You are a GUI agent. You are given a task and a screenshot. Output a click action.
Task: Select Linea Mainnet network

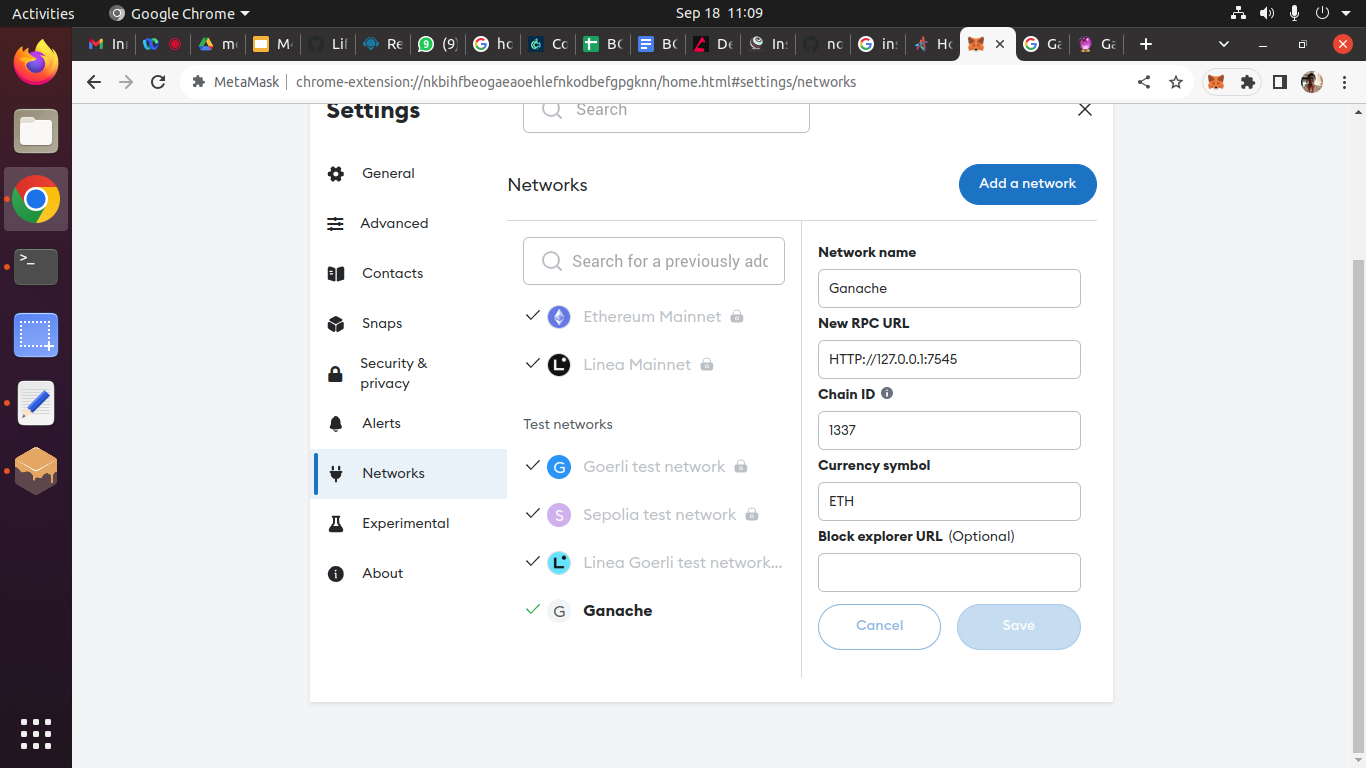coord(637,365)
